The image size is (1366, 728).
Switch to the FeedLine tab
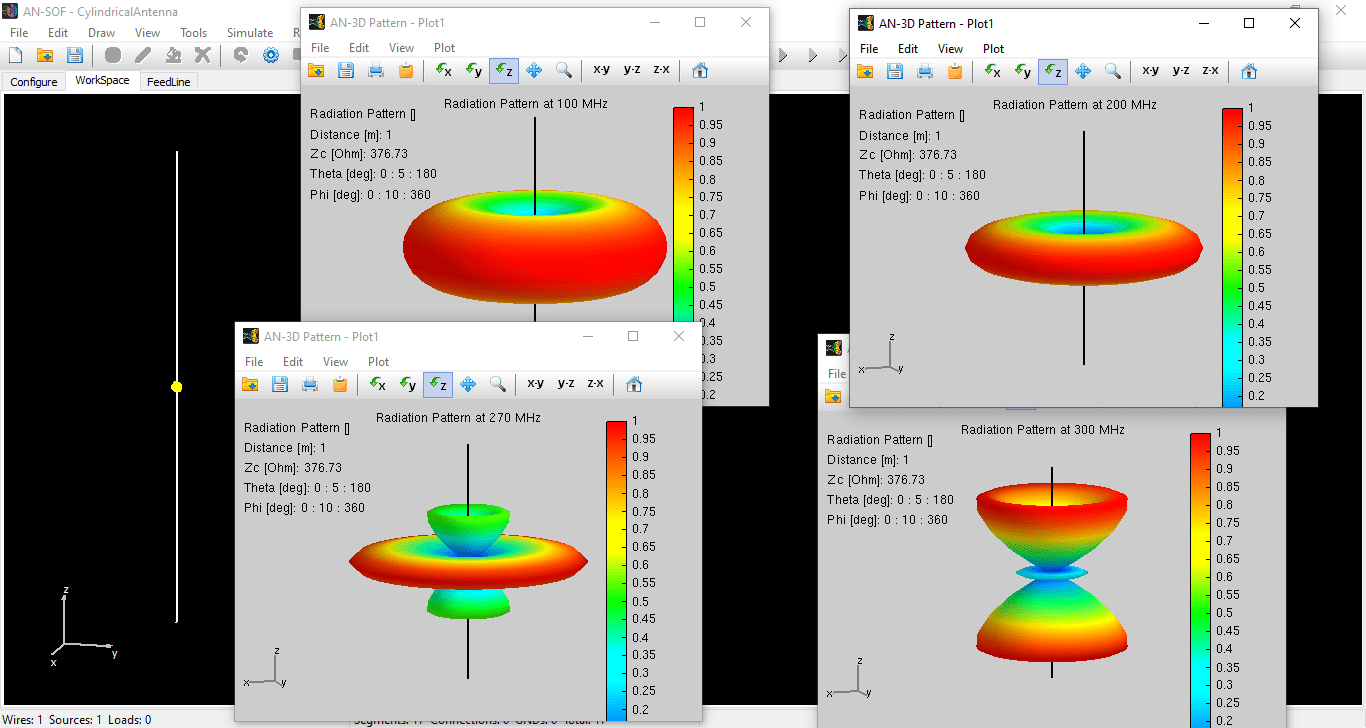(x=168, y=81)
